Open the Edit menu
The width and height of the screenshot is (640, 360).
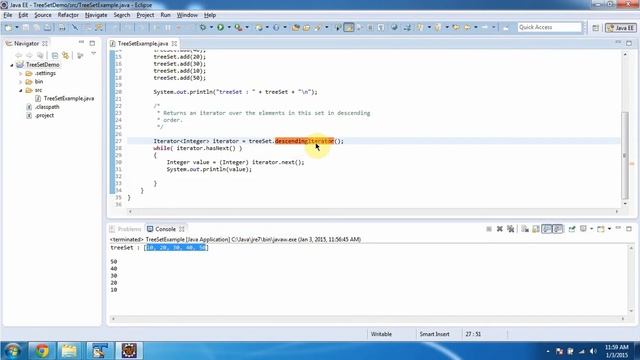click(23, 15)
